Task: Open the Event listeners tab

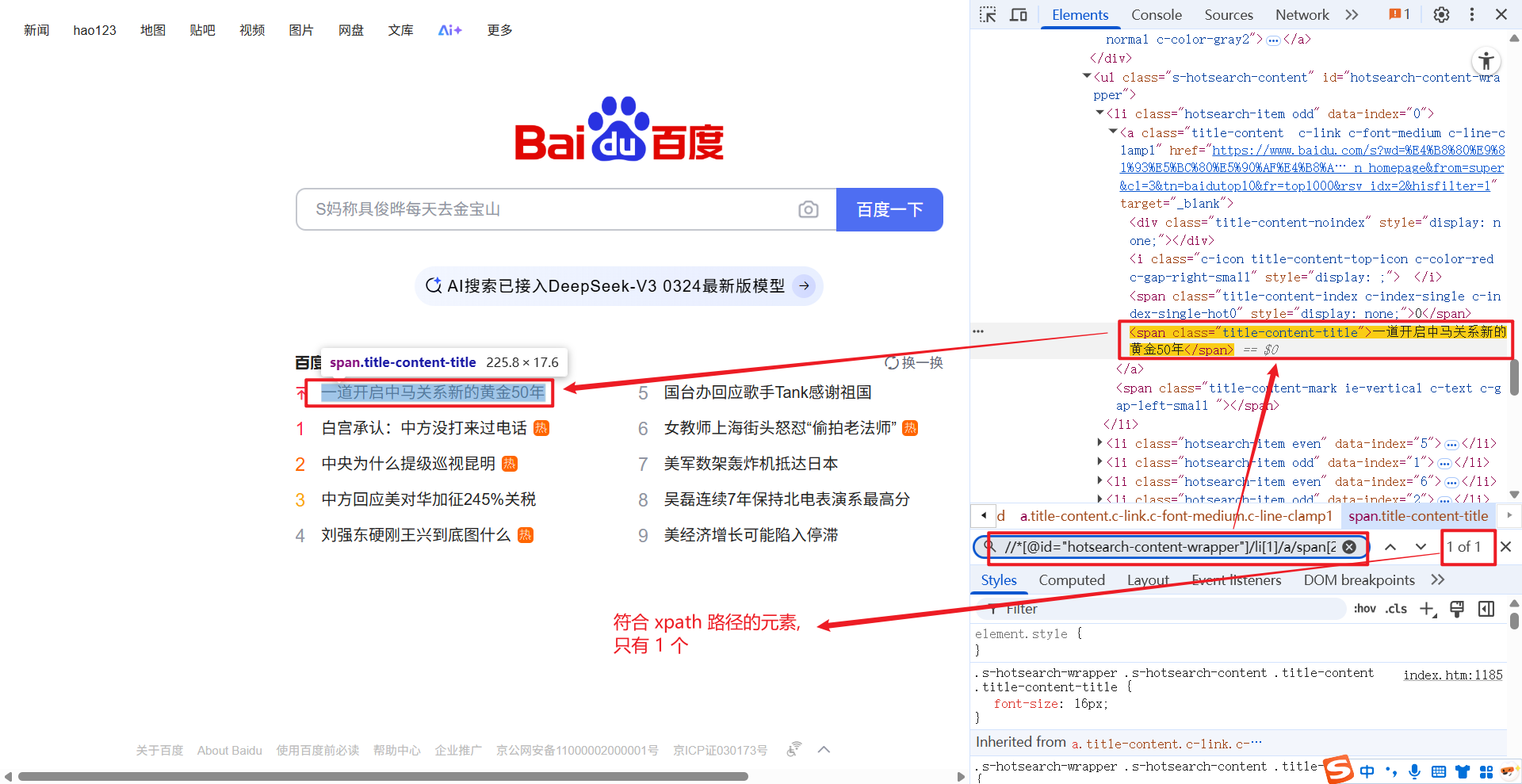Action: tap(1237, 580)
